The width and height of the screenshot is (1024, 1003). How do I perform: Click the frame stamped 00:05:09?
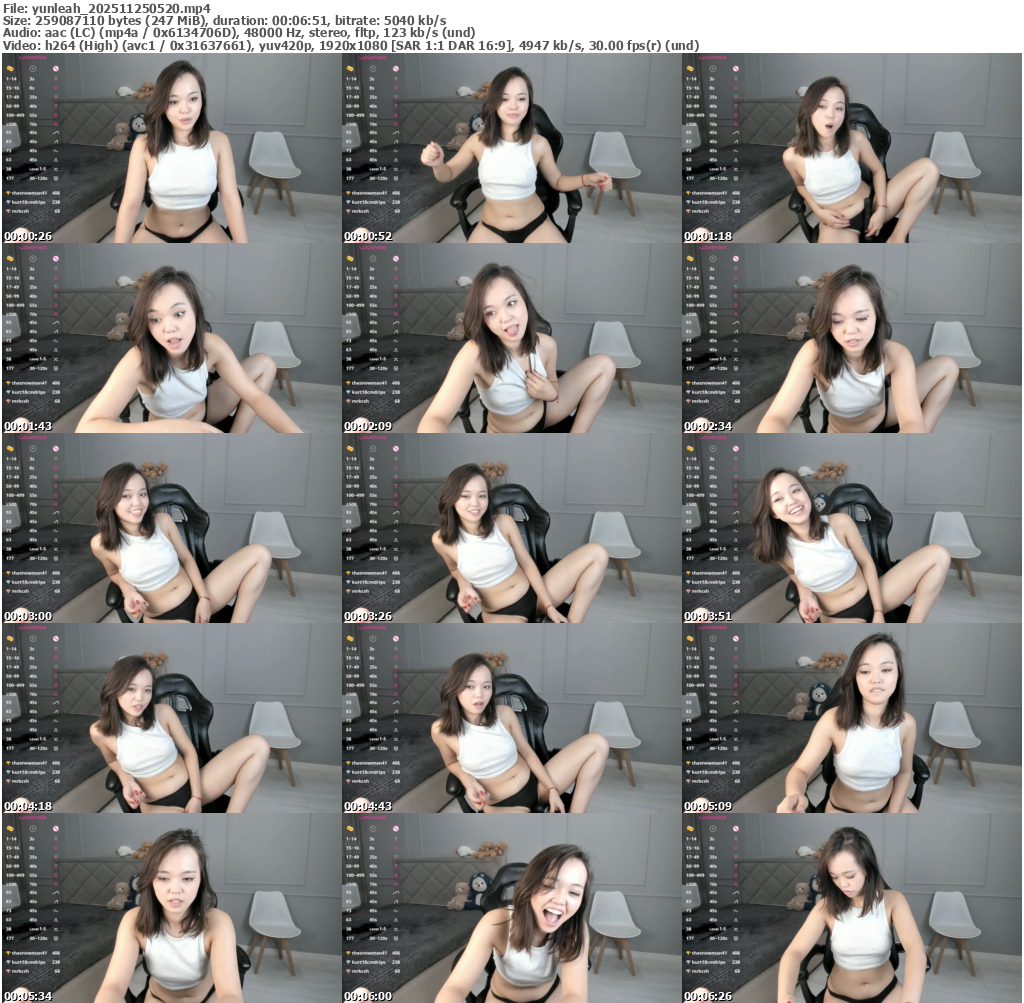851,719
